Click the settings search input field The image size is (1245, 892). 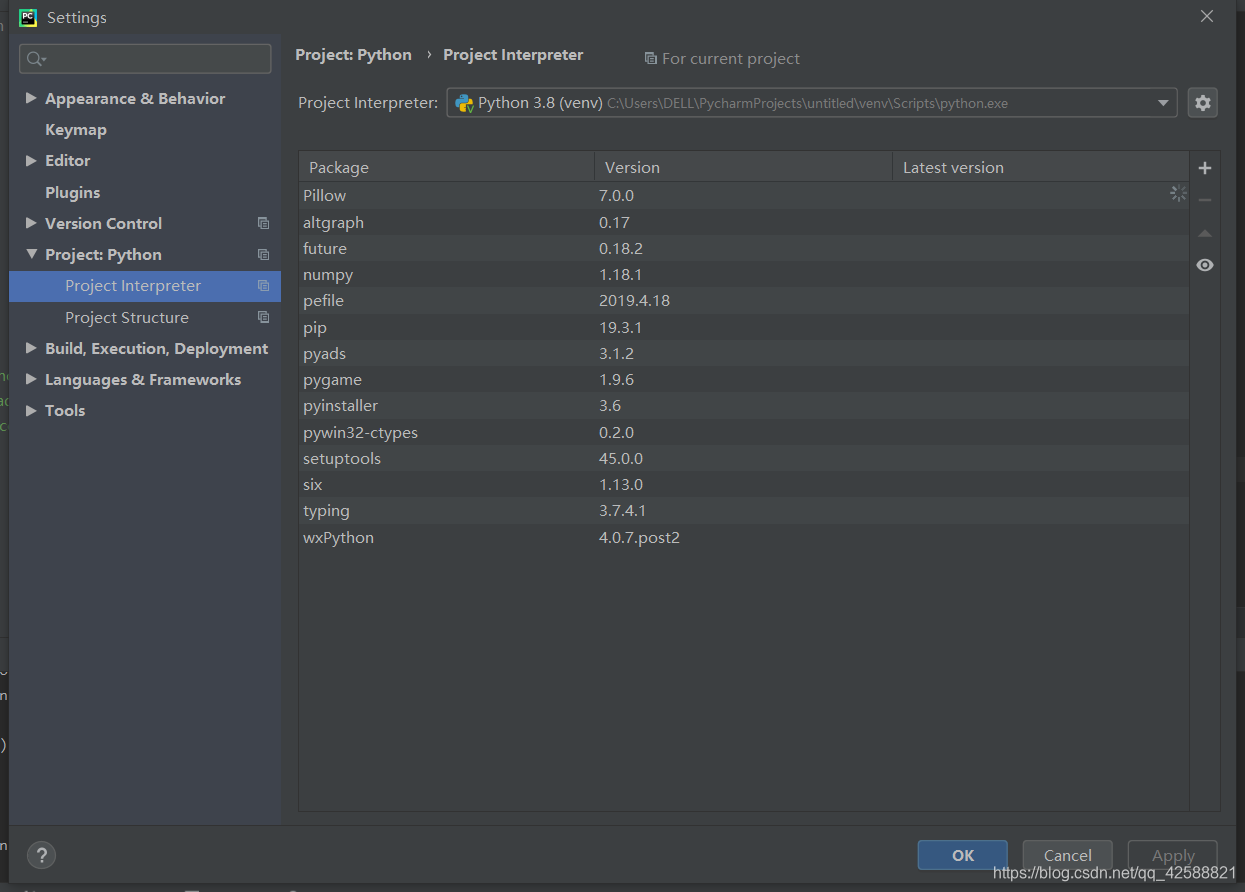point(145,59)
